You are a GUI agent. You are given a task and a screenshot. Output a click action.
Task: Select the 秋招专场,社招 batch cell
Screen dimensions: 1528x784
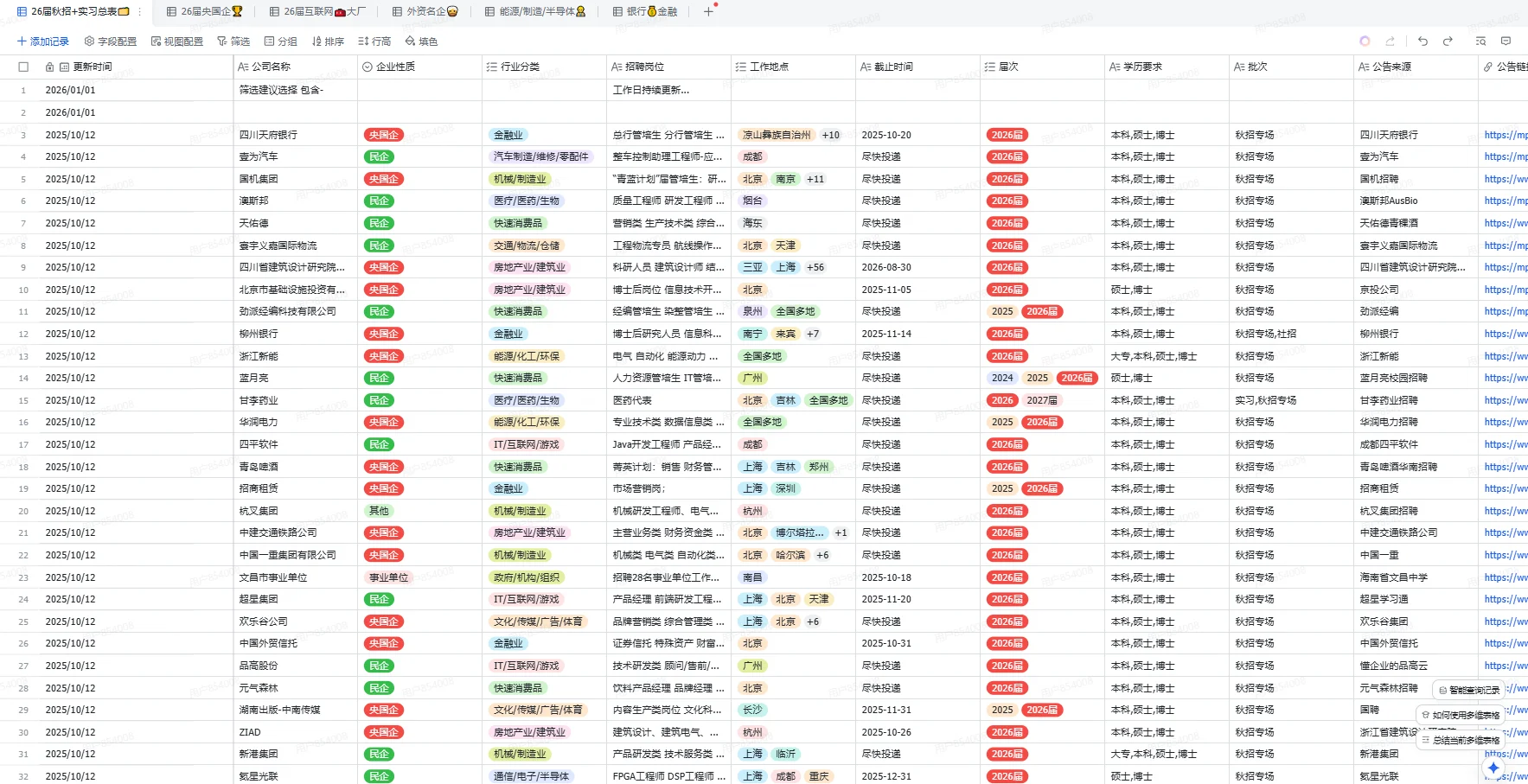(x=1291, y=334)
